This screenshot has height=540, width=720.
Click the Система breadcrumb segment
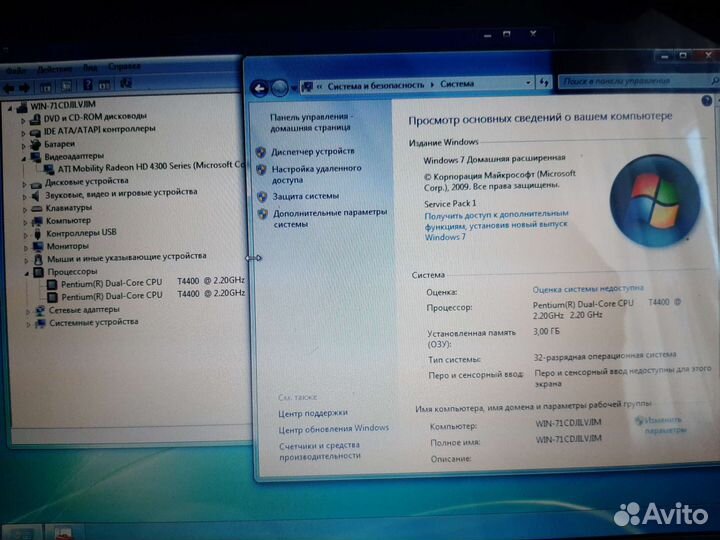tap(457, 84)
